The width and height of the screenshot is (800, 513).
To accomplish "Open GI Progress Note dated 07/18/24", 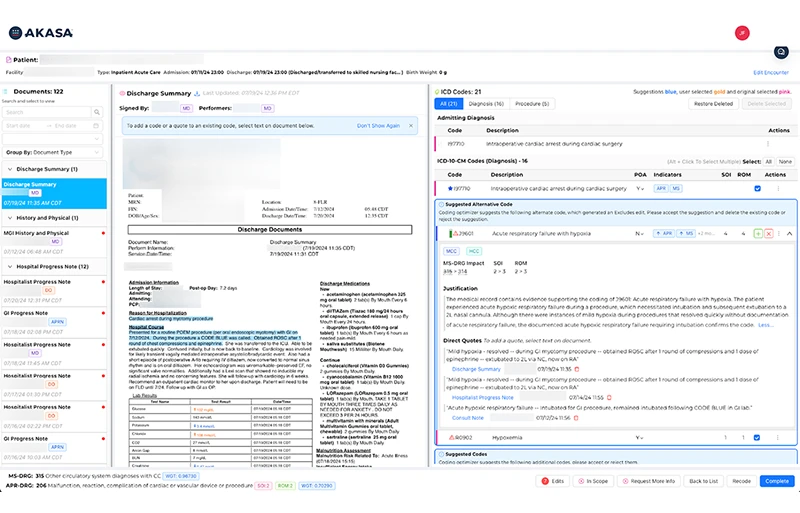I will pos(54,322).
